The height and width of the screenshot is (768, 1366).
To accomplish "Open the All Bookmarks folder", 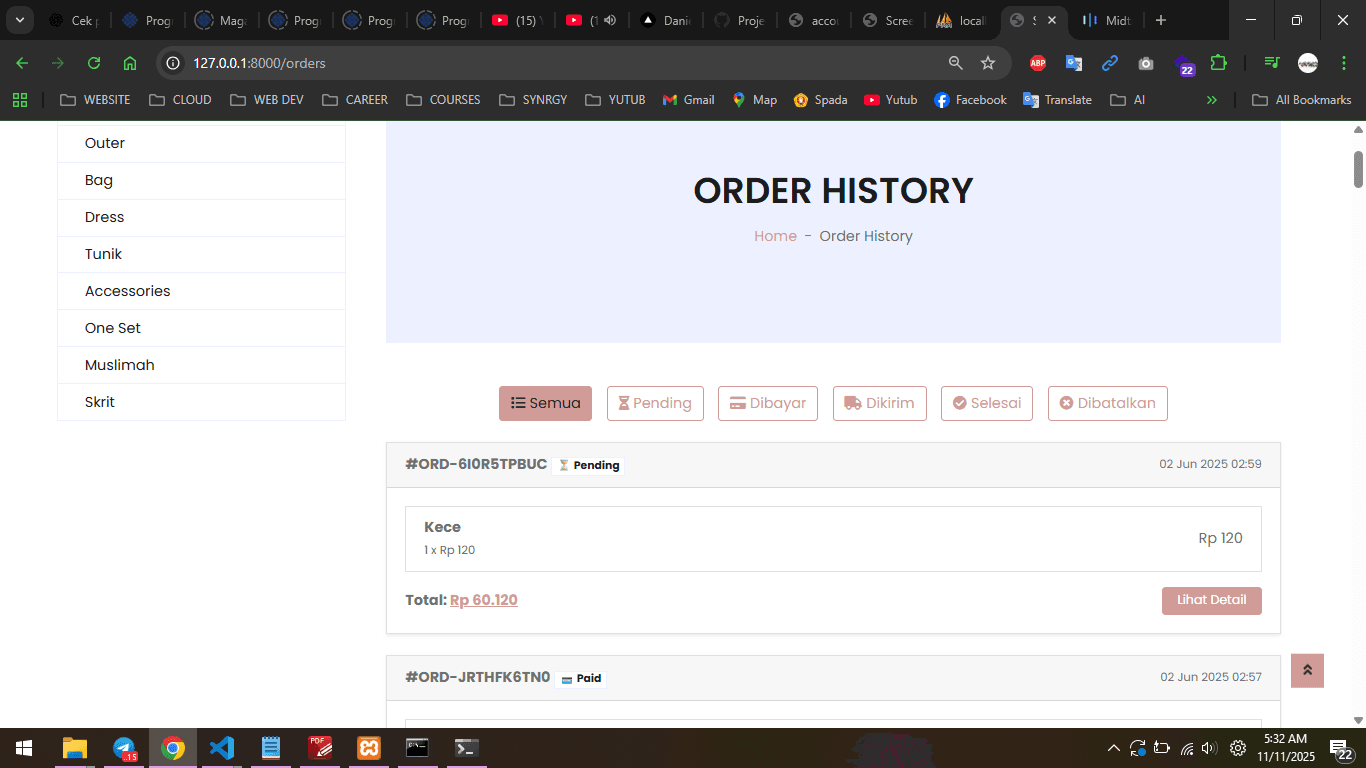I will pyautogui.click(x=1301, y=99).
